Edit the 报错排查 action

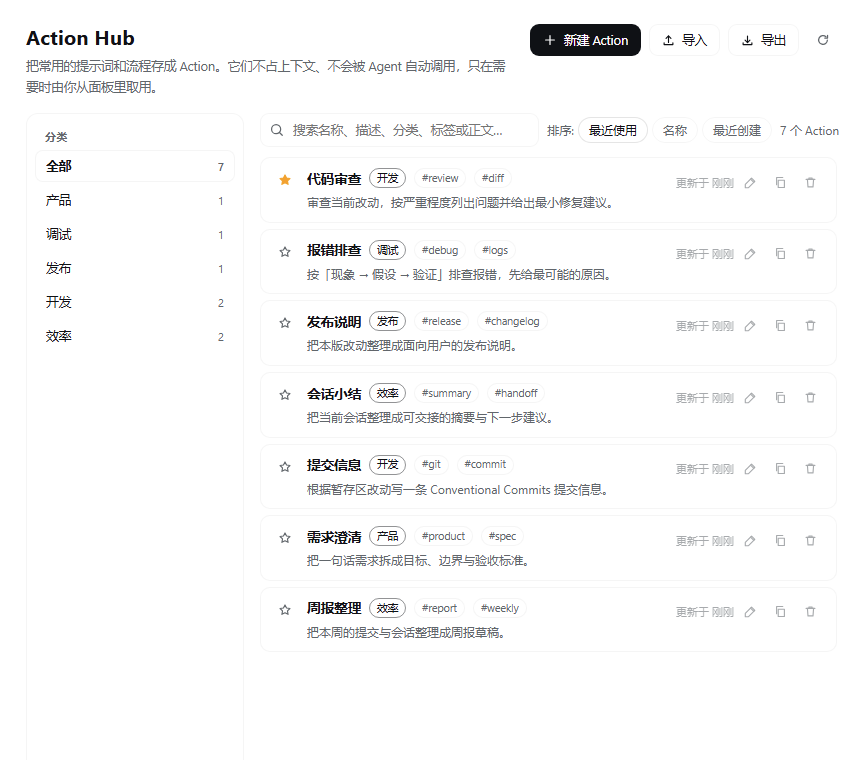pos(750,254)
